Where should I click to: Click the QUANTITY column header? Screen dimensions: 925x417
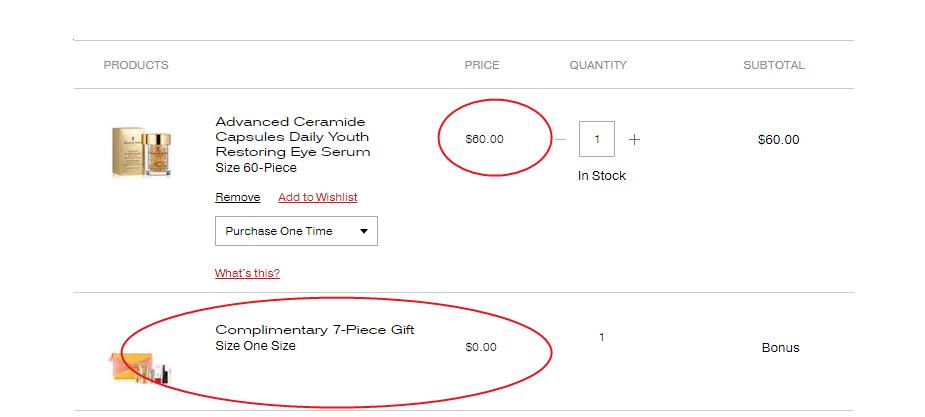[x=598, y=65]
